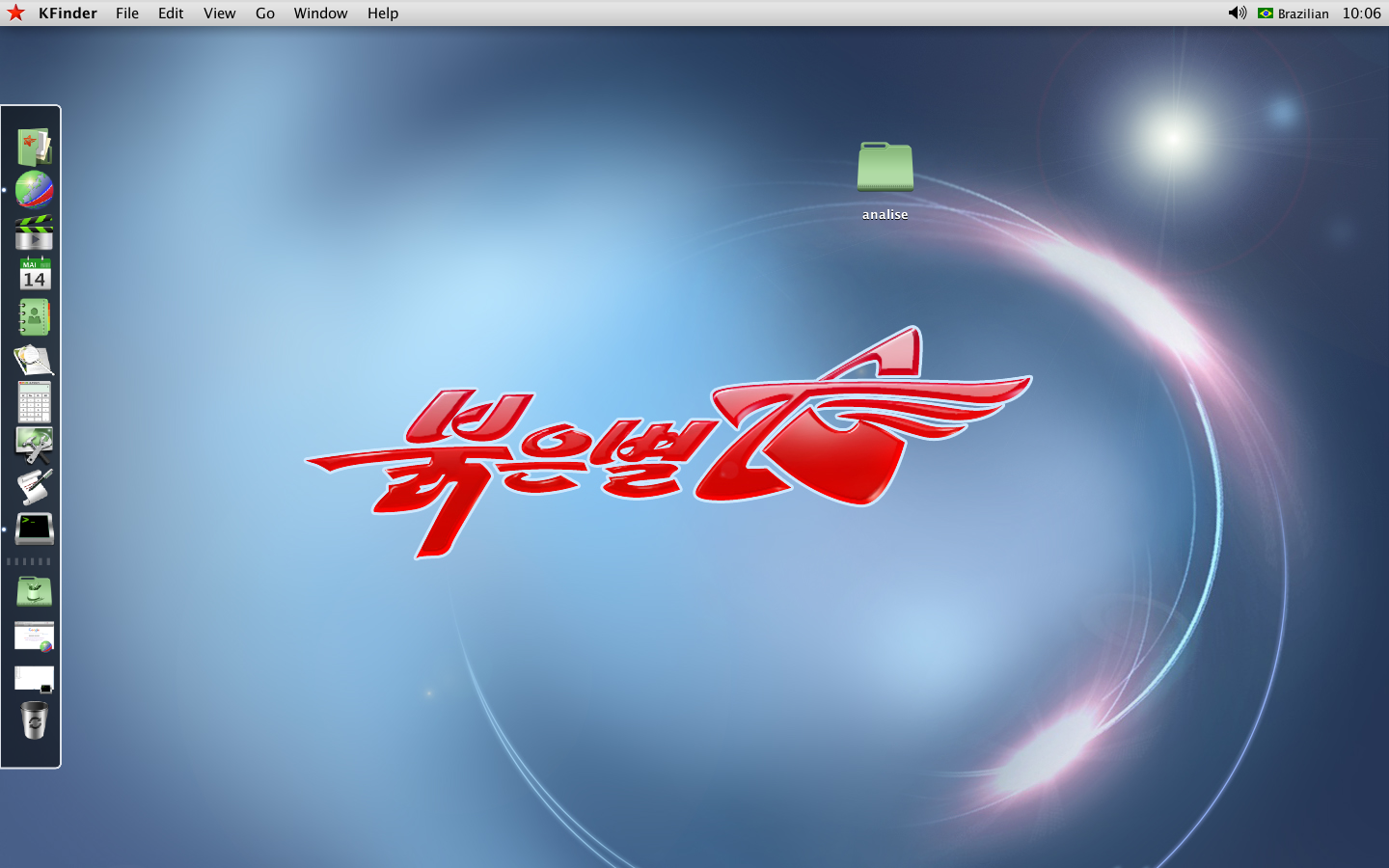Open the script text editor dock icon
Image resolution: width=1389 pixels, height=868 pixels.
(34, 487)
